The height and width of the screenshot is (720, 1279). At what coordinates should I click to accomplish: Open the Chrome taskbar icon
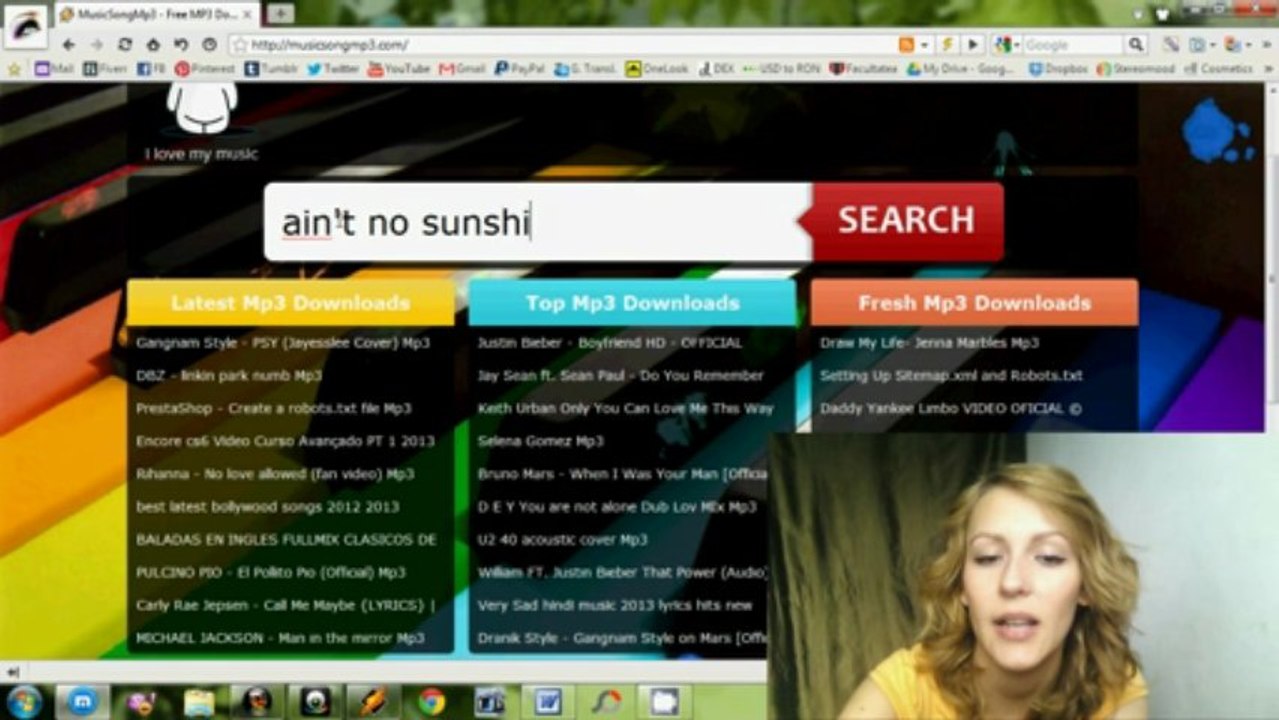point(432,702)
